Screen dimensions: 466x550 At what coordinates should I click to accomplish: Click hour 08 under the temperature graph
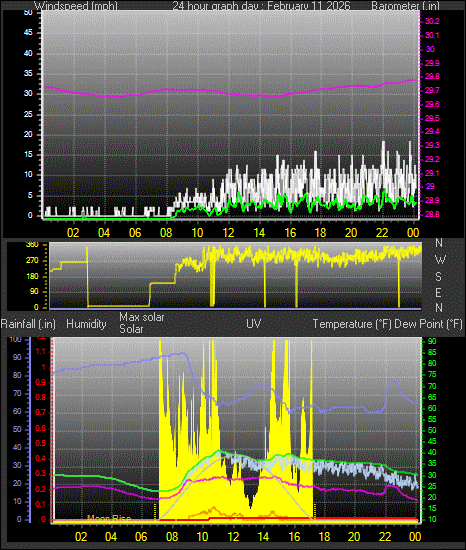coord(172,537)
